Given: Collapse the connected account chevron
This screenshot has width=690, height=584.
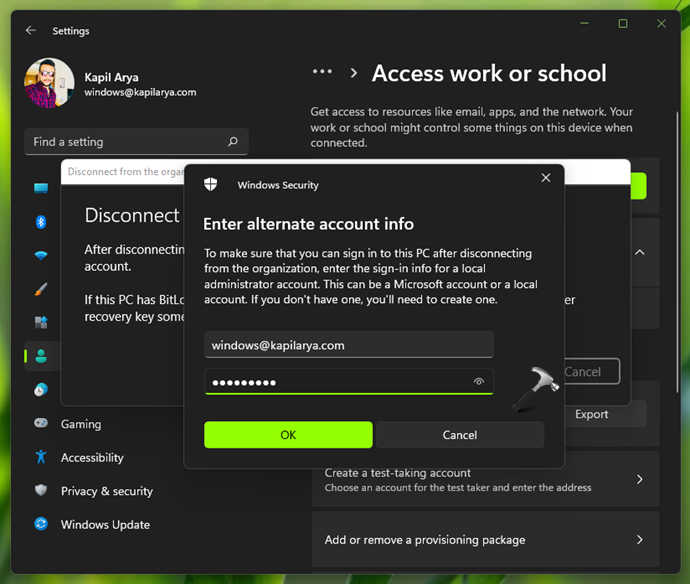Looking at the screenshot, I should (x=640, y=252).
